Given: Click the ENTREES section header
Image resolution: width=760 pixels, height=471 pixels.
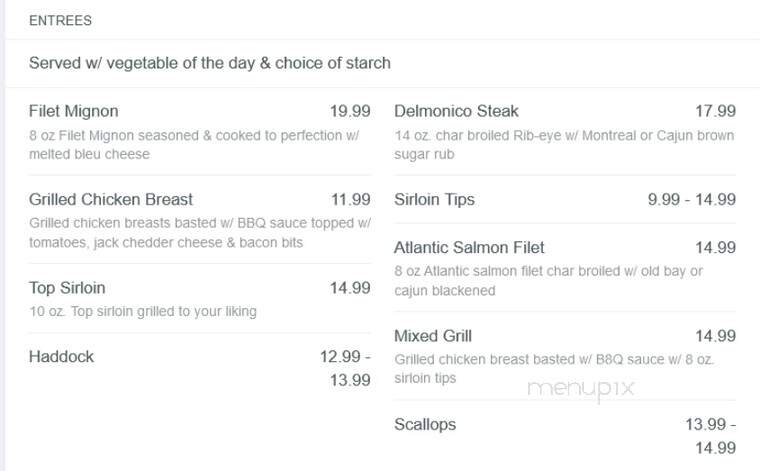Looking at the screenshot, I should point(60,20).
